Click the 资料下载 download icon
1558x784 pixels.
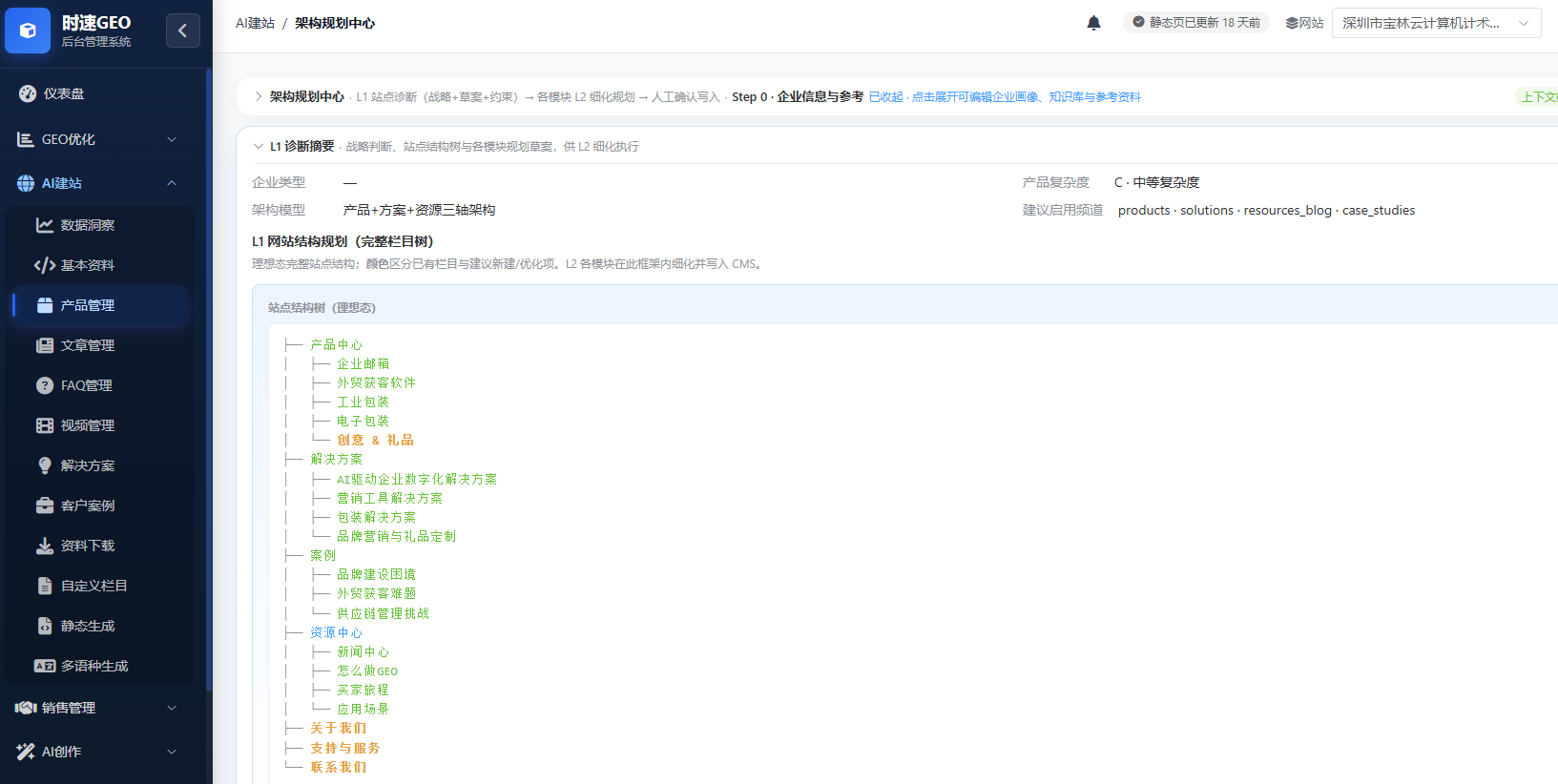coord(45,546)
